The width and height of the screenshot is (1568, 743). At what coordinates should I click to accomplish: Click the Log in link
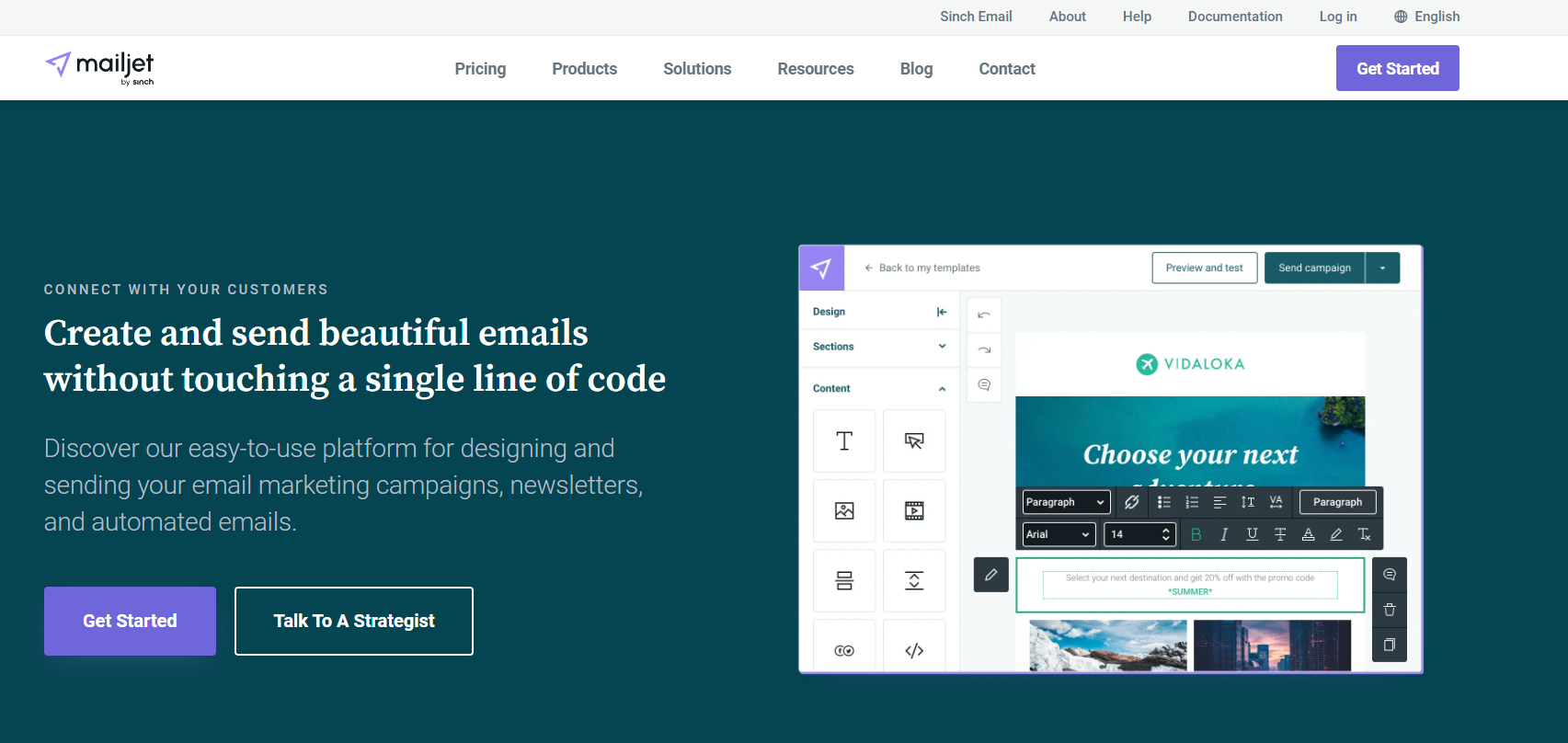1338,17
